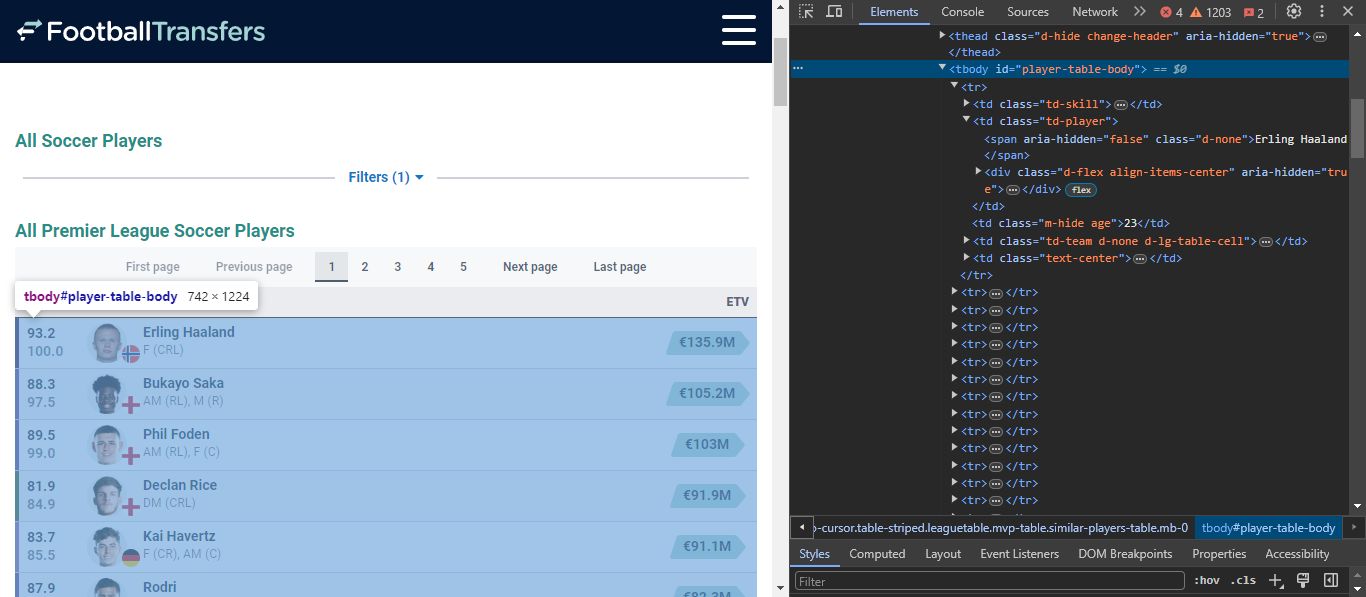Expand the thead node

point(942,35)
